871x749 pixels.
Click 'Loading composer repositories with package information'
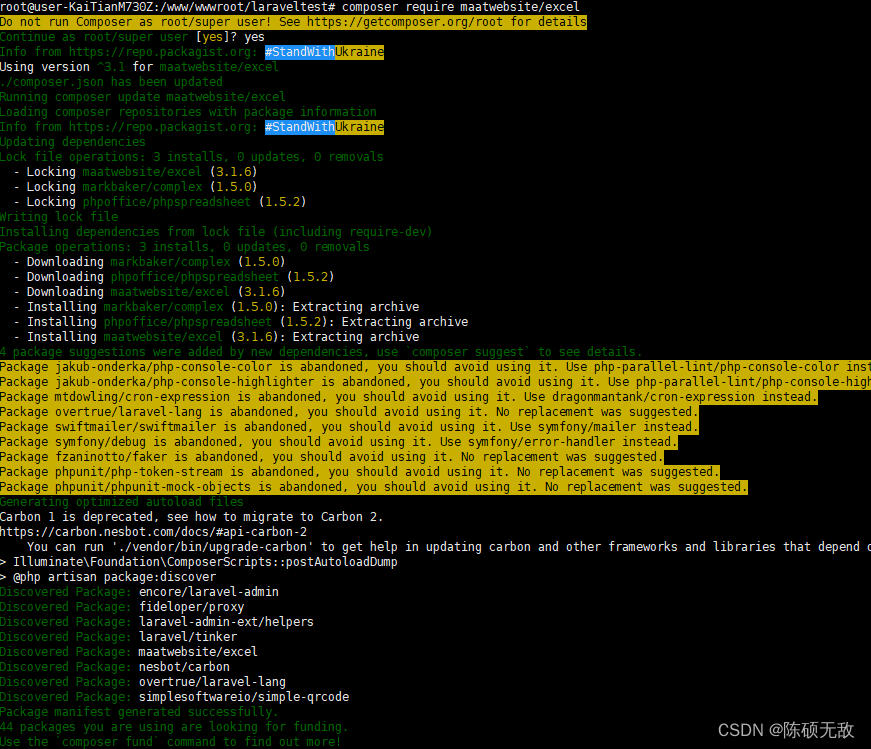[188, 112]
